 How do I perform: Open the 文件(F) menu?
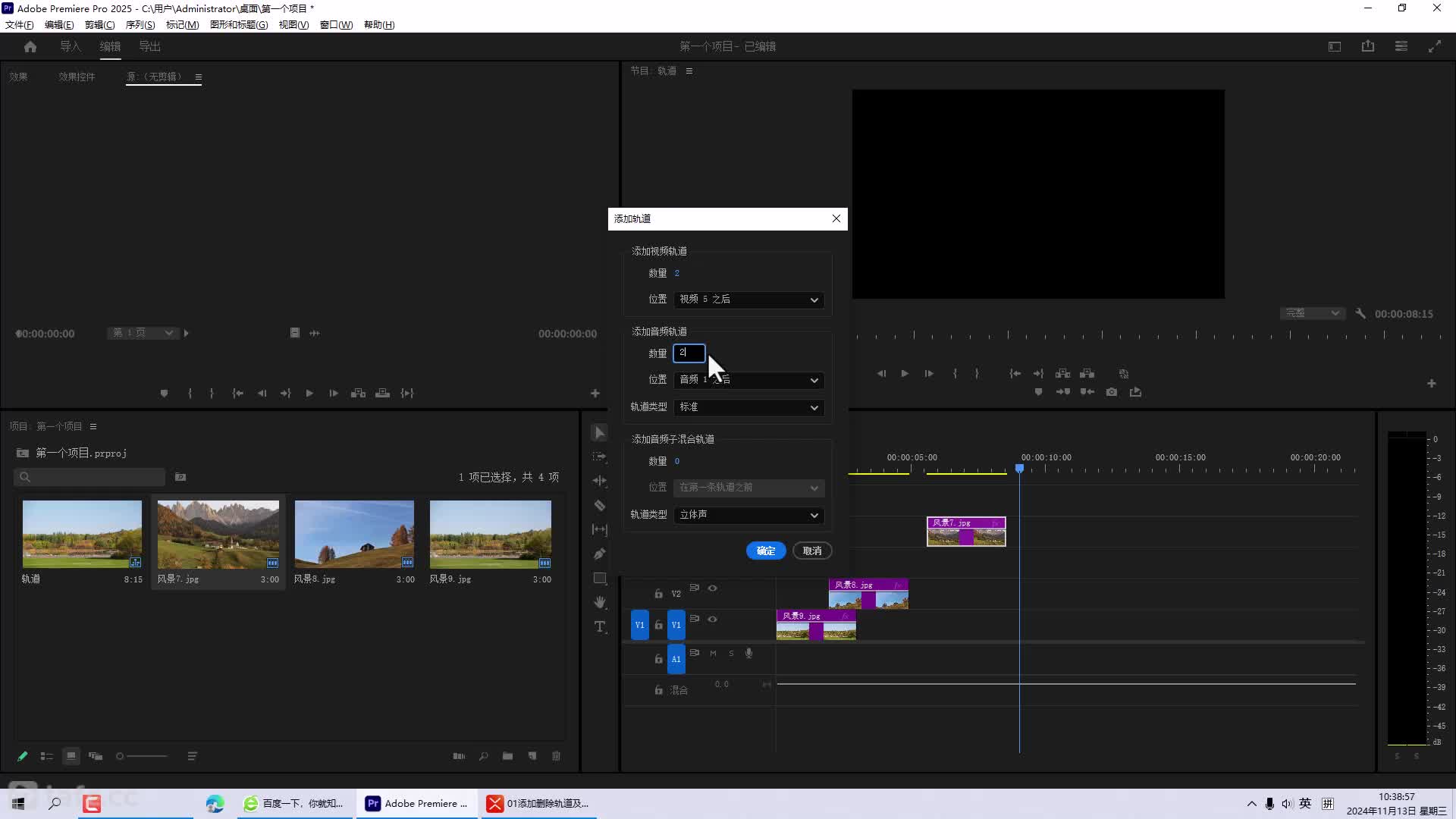coord(20,24)
